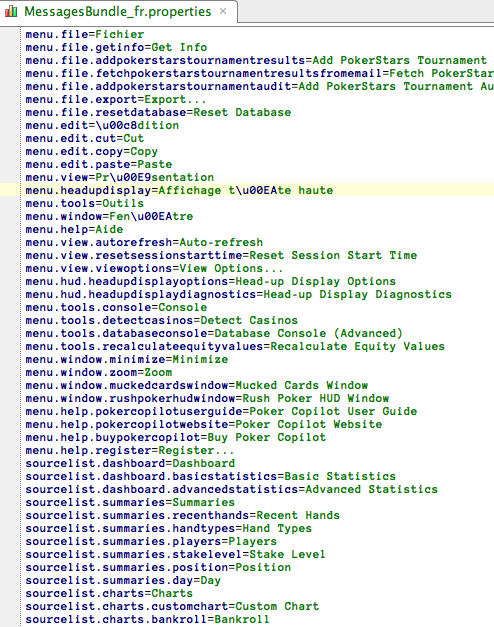Click the sourcelist.dashboard.basicstatistics line
The width and height of the screenshot is (494, 627).
(x=211, y=476)
